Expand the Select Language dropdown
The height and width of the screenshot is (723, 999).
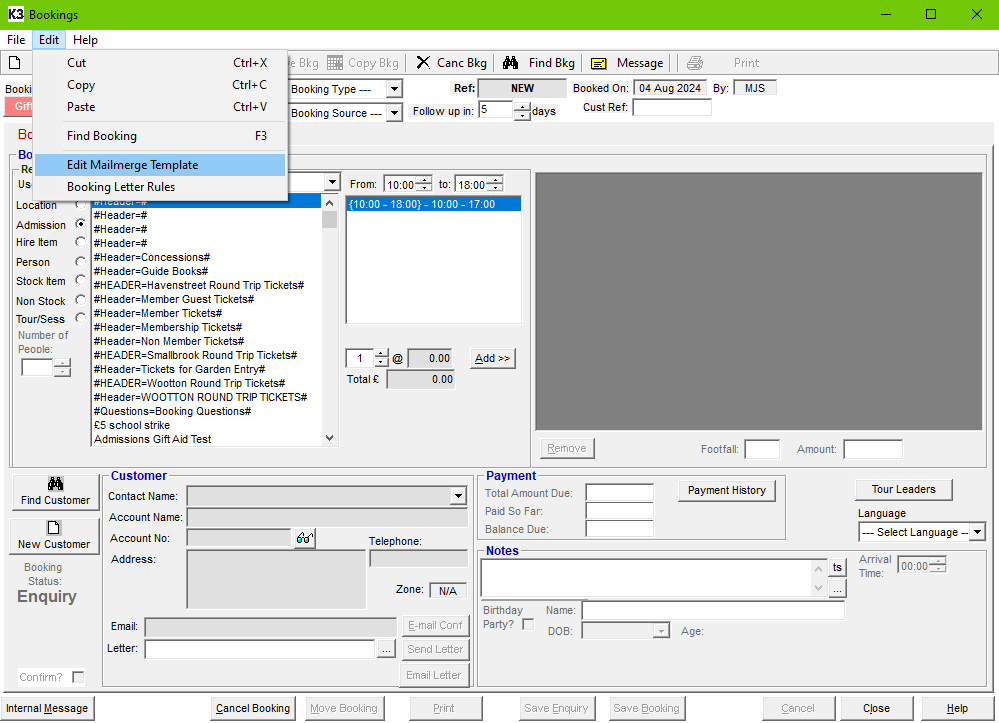(977, 532)
